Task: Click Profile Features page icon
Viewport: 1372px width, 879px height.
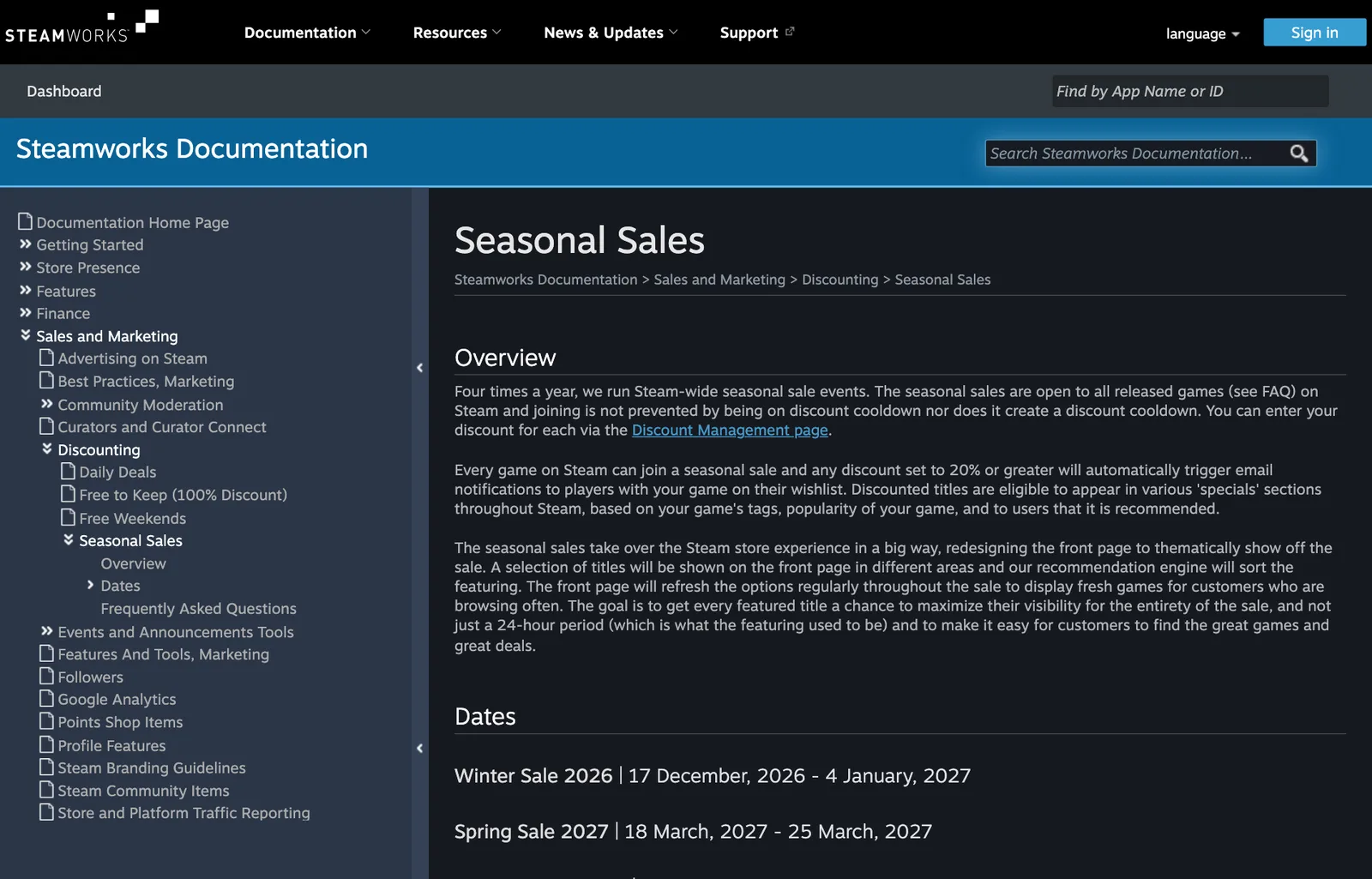Action: pos(46,744)
